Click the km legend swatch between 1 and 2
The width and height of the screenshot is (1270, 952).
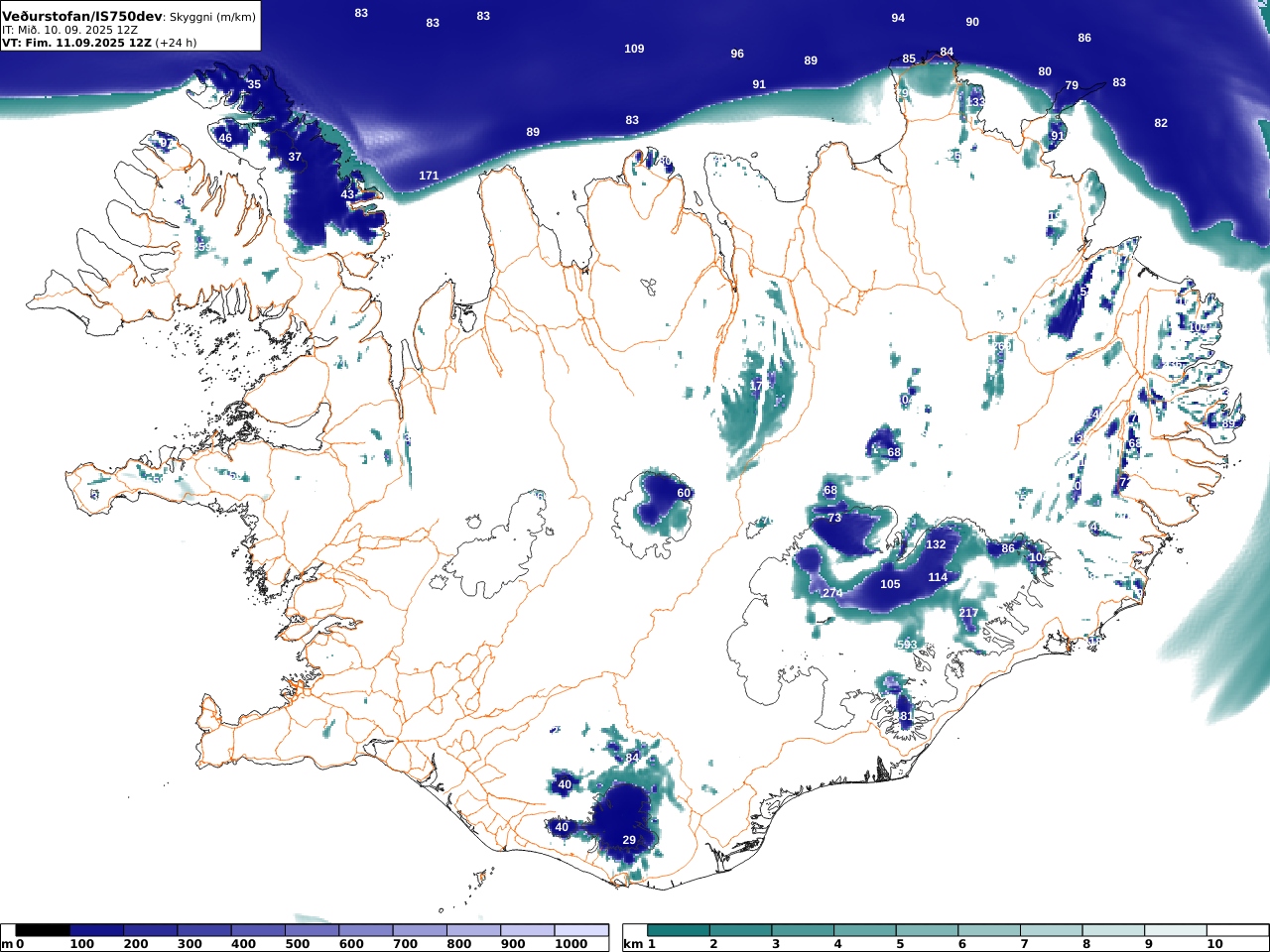click(x=679, y=930)
